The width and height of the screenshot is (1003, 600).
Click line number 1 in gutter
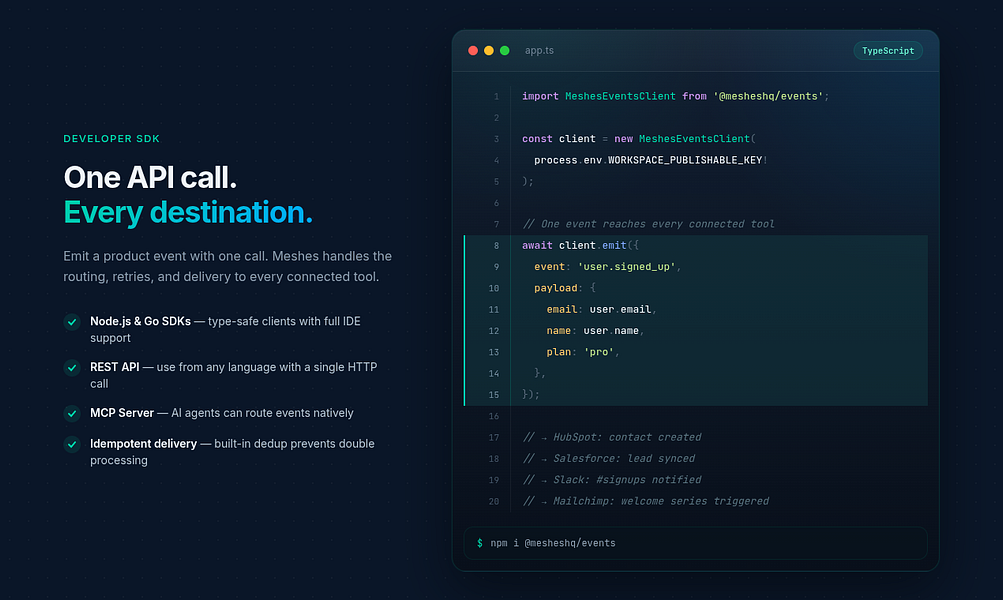[496, 97]
